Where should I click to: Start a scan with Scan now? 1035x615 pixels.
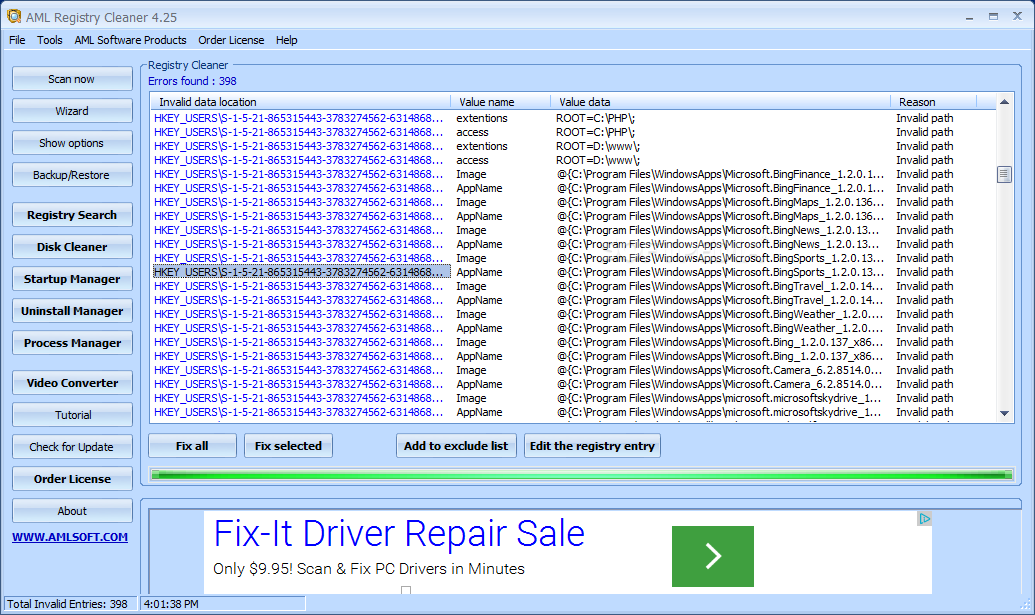pyautogui.click(x=72, y=79)
